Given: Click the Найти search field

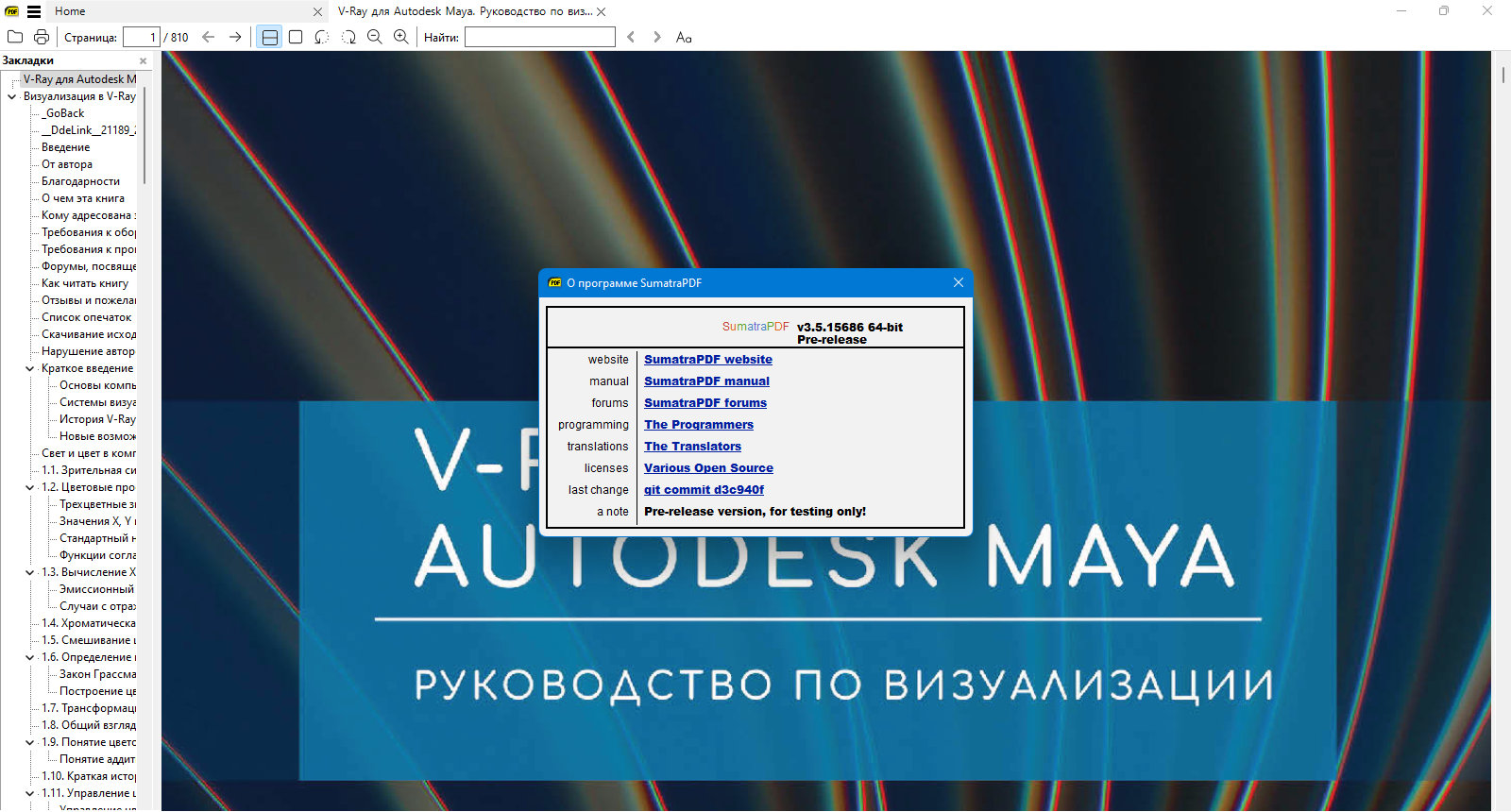Looking at the screenshot, I should coord(540,37).
